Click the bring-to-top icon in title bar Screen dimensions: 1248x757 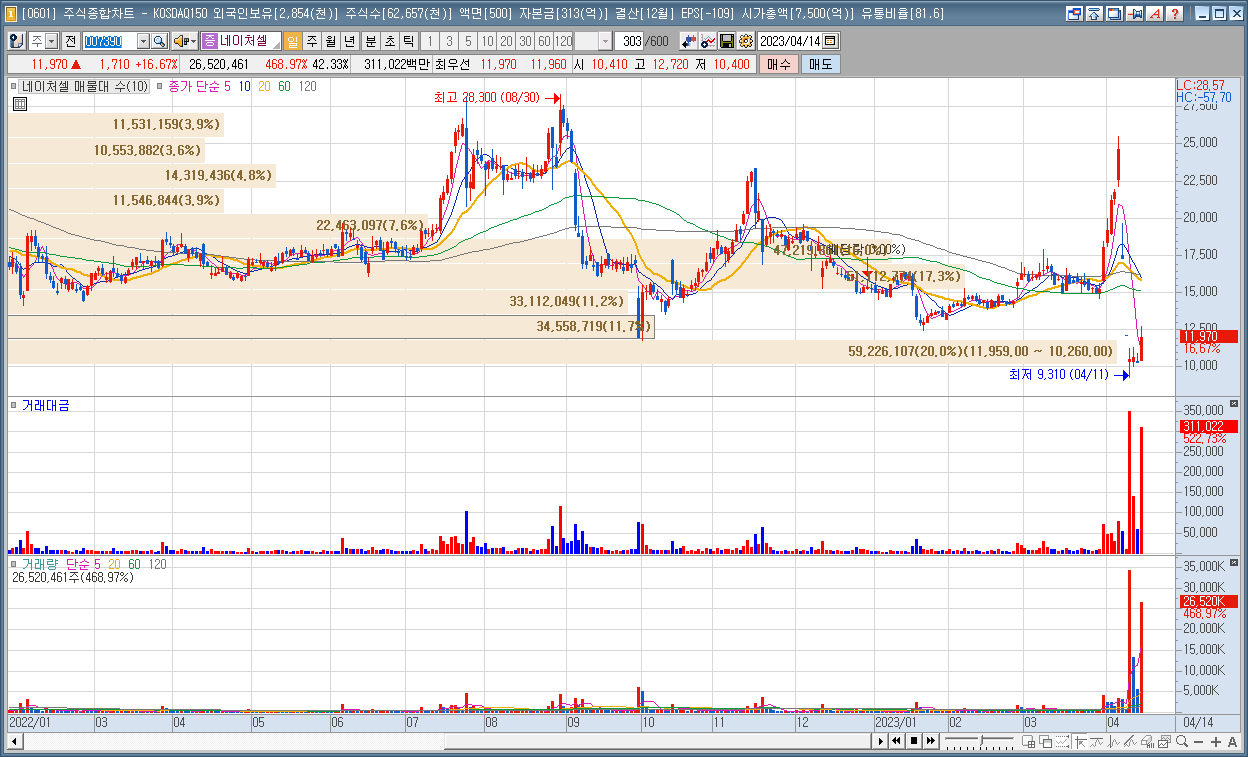pyautogui.click(x=1094, y=14)
